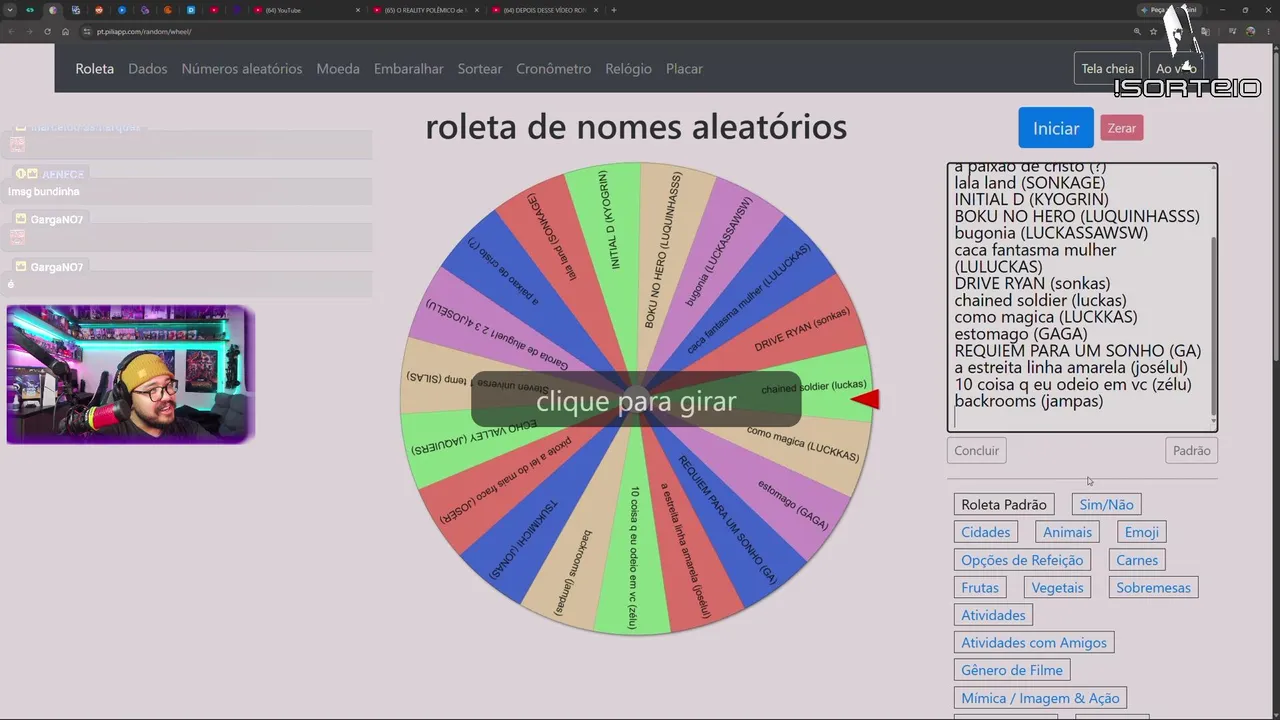
Task: Select the Frutas preset
Action: click(980, 588)
